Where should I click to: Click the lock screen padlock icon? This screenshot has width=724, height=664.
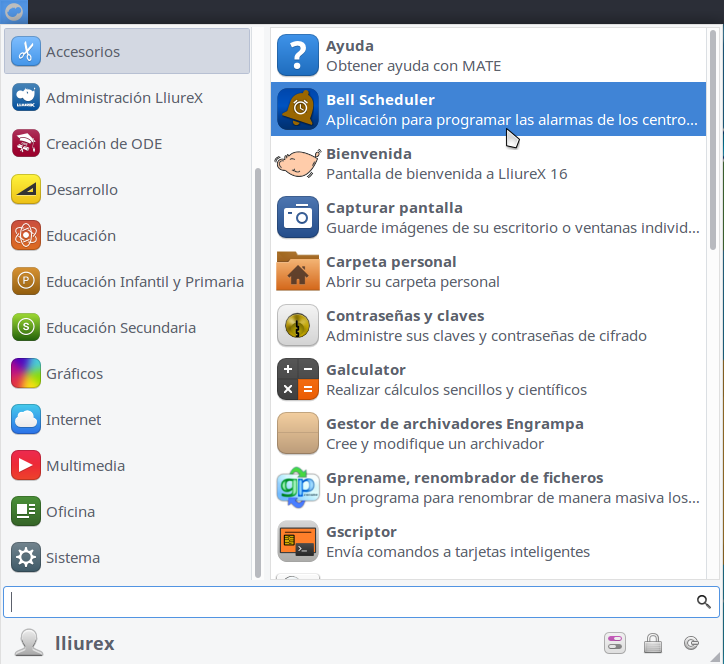point(652,643)
